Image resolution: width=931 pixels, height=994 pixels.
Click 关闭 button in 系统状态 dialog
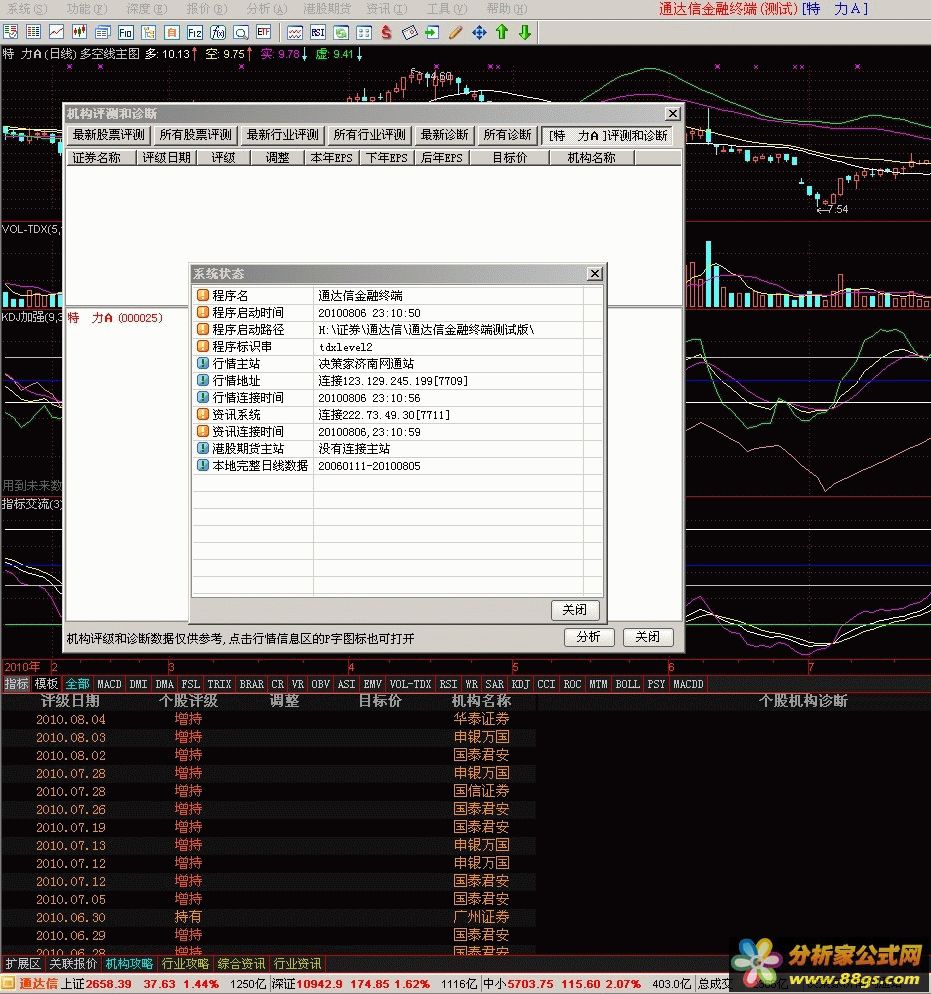(x=575, y=610)
